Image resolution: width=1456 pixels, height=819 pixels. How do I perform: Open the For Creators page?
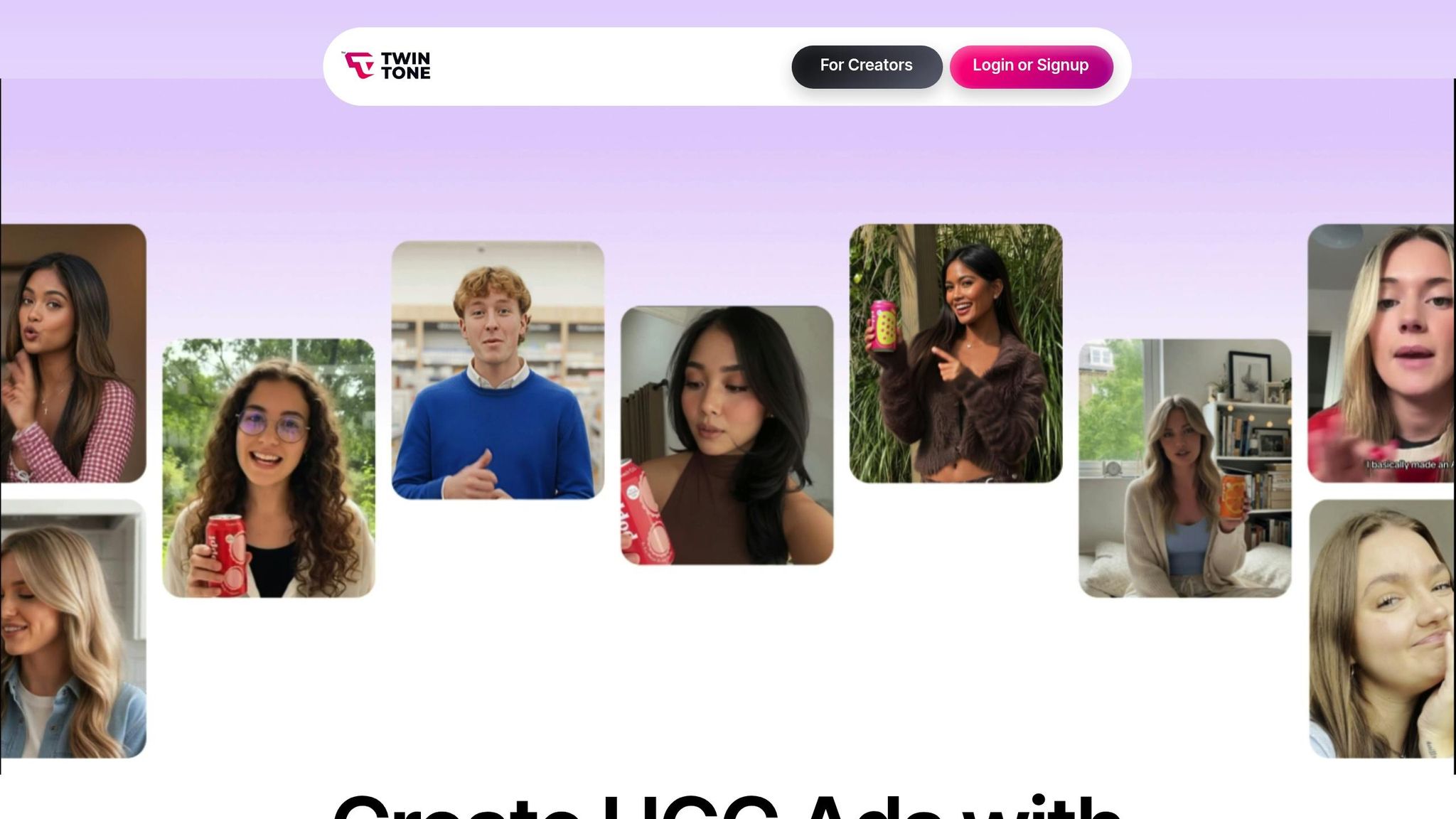[x=867, y=66]
